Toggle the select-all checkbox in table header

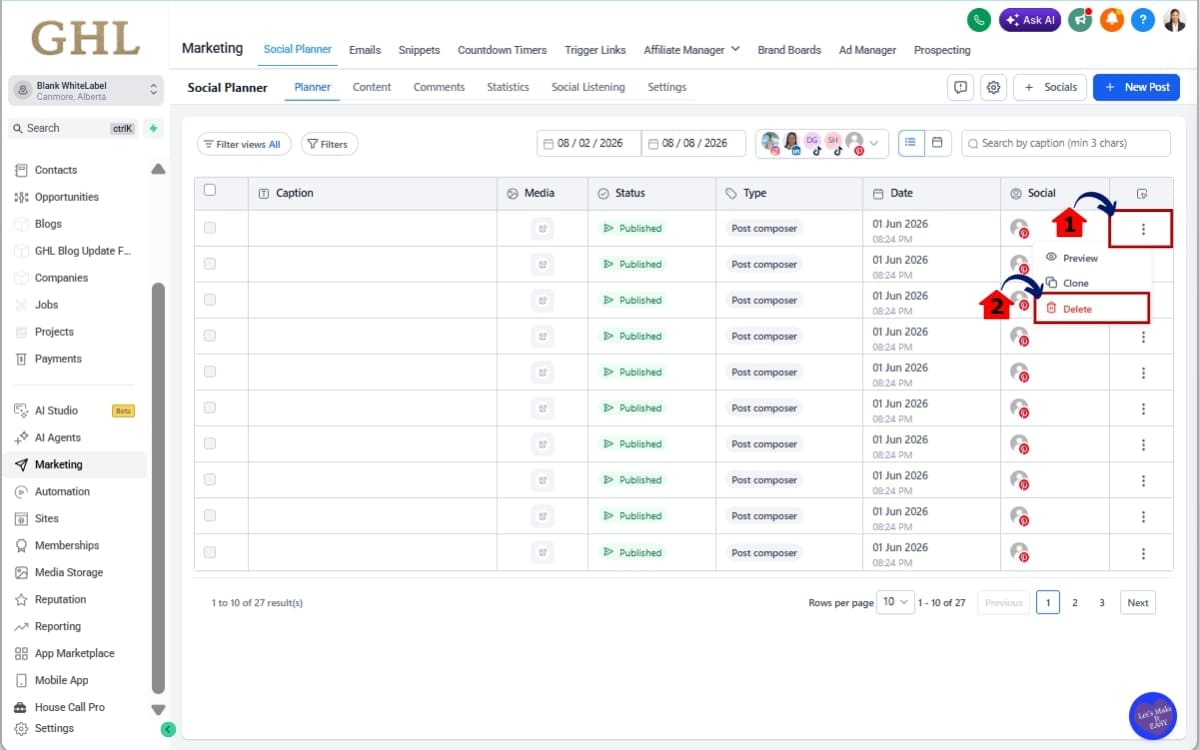coord(209,190)
